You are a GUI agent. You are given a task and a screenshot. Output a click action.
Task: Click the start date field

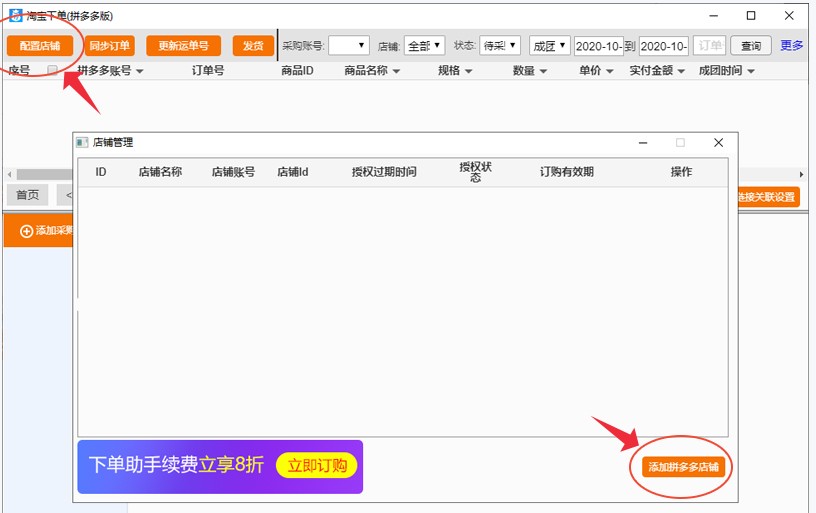pyautogui.click(x=599, y=46)
